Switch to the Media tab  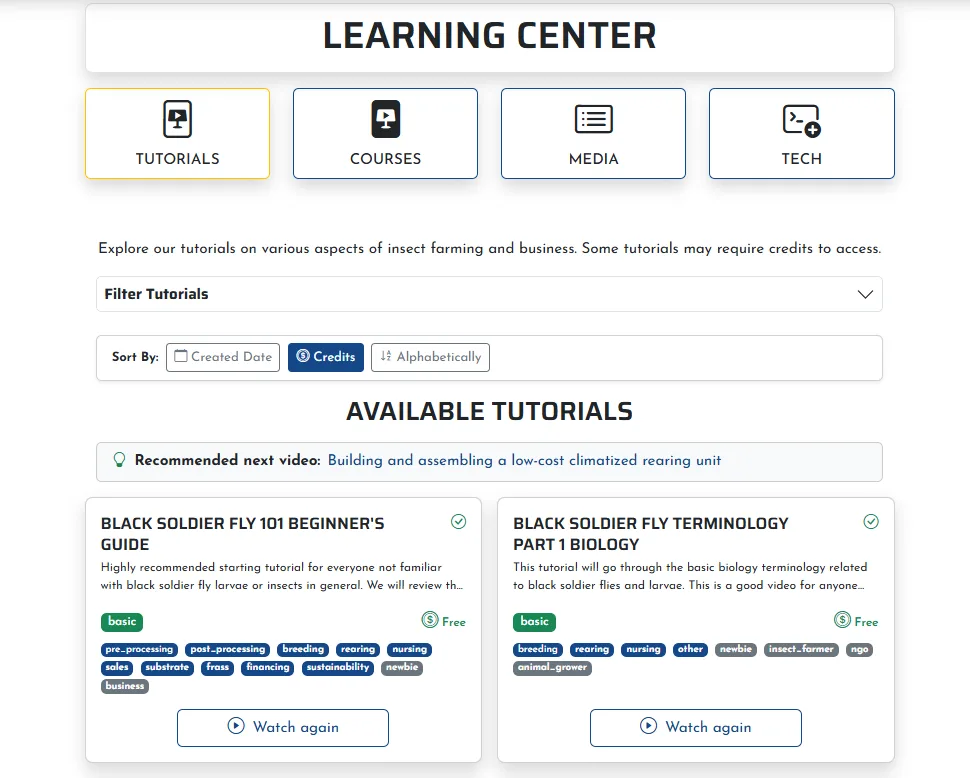(x=593, y=133)
